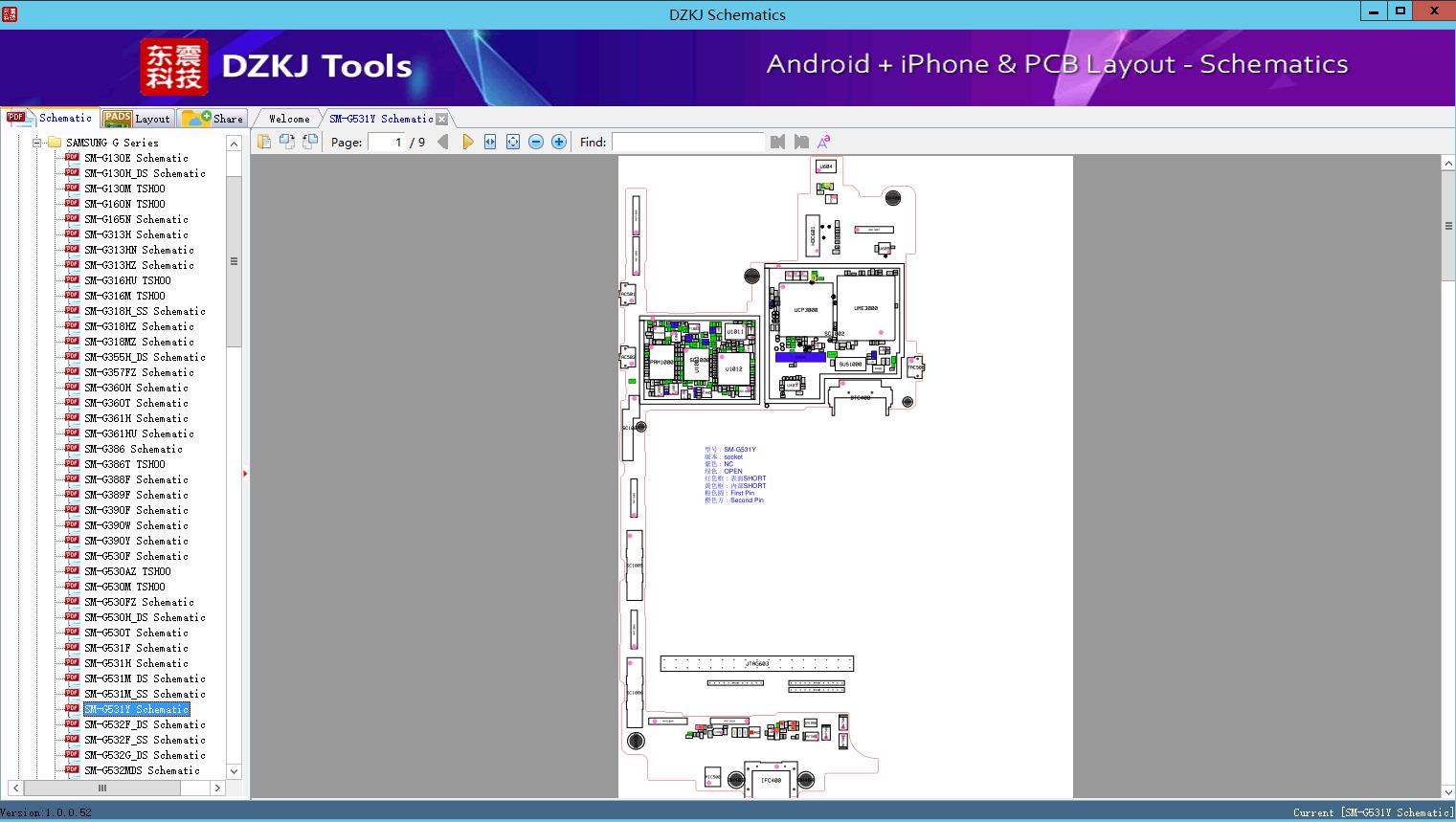Open SM-G360H Schematic entry
Viewport: 1456px width, 822px height.
point(136,388)
